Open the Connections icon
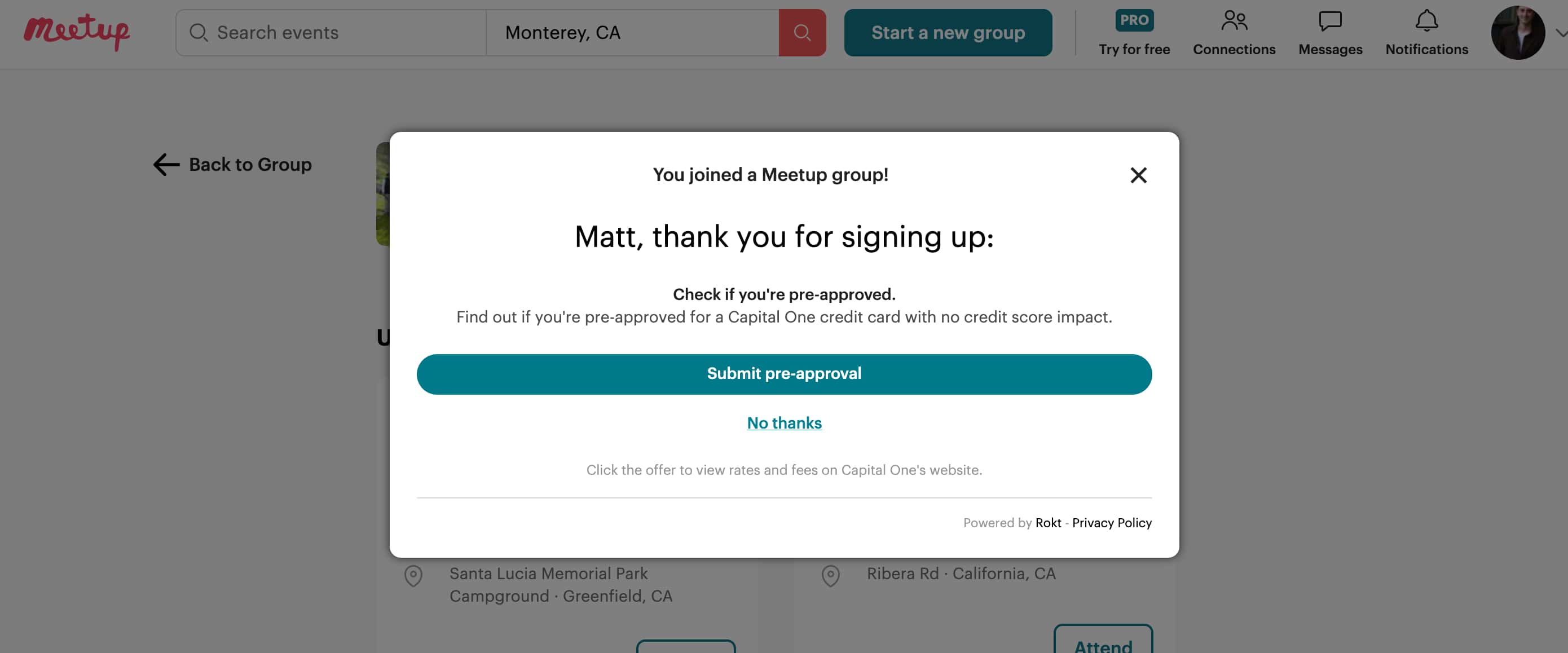 (x=1234, y=21)
